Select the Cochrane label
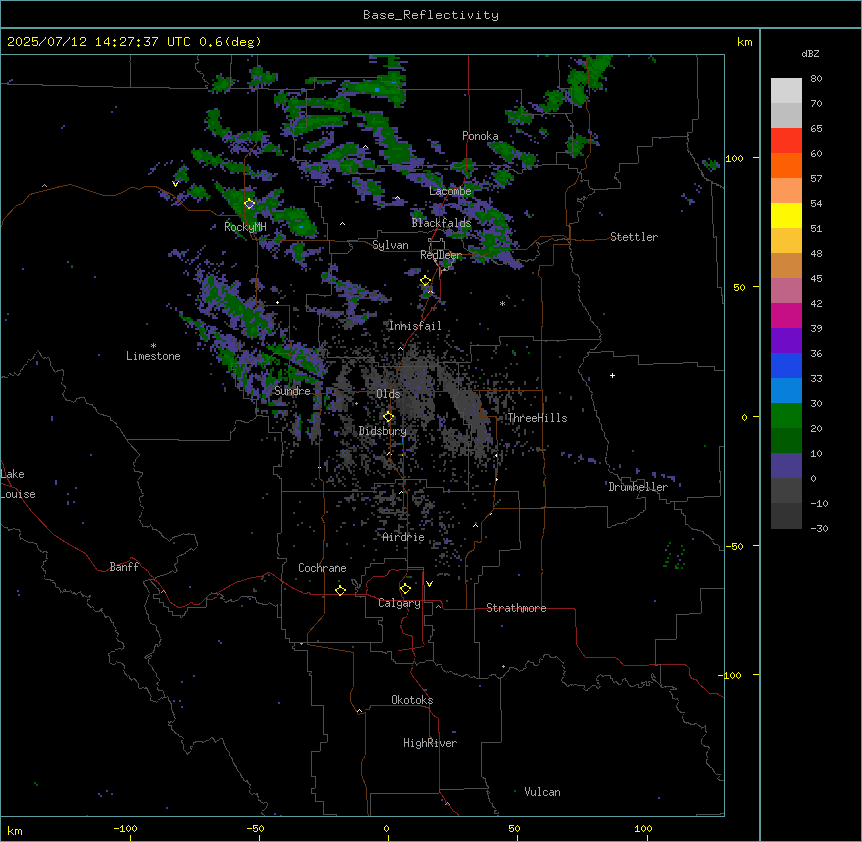 [322, 568]
